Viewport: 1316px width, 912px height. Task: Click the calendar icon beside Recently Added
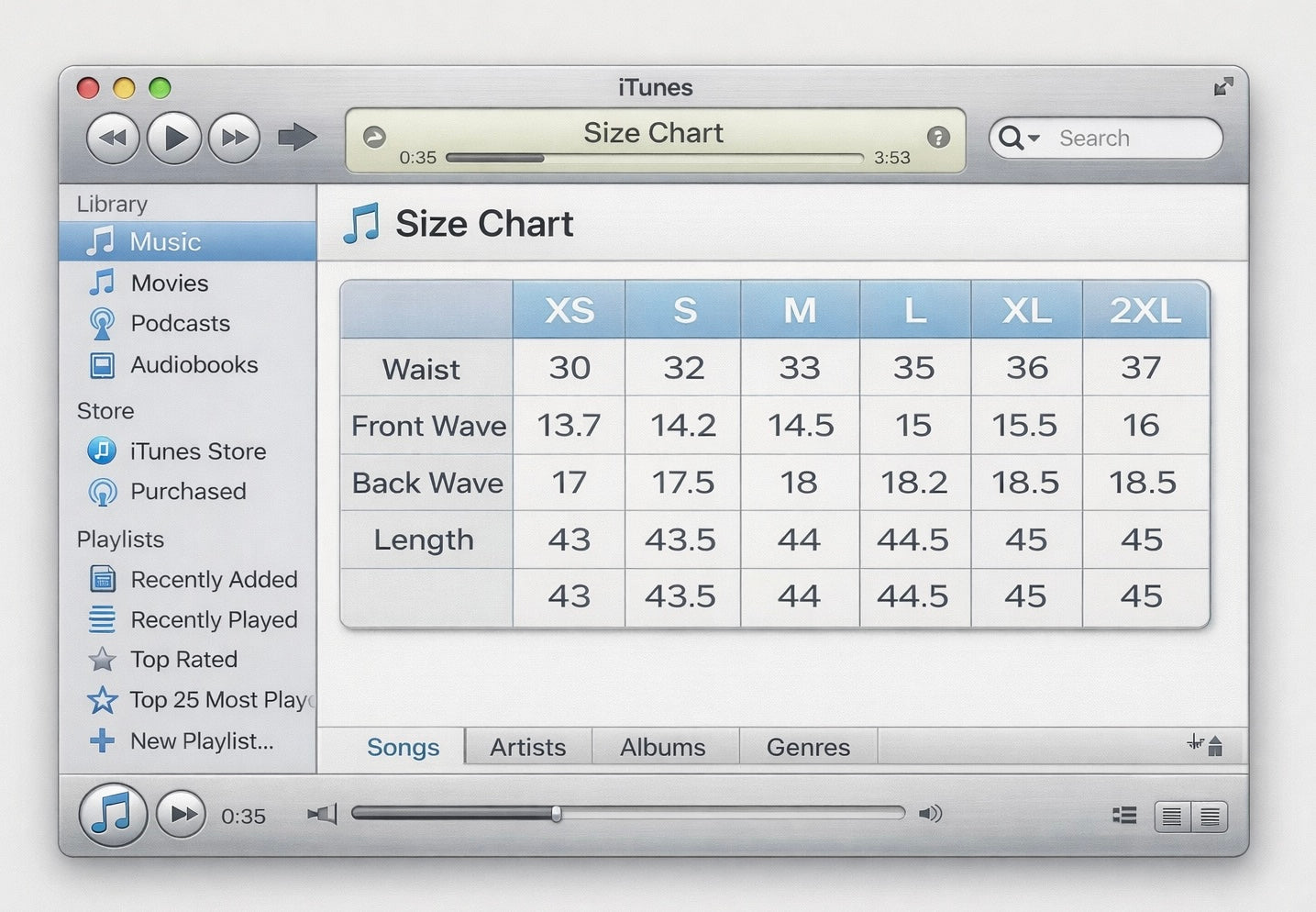tap(102, 579)
